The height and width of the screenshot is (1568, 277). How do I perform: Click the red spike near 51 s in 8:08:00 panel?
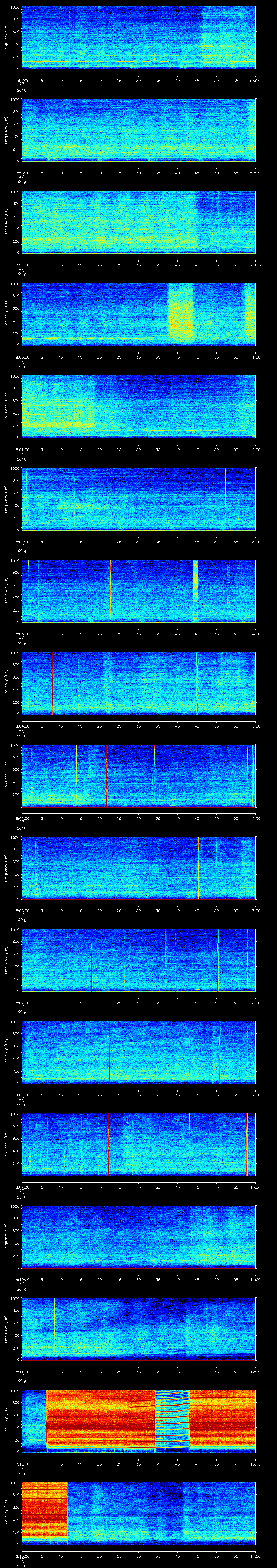(220, 1052)
